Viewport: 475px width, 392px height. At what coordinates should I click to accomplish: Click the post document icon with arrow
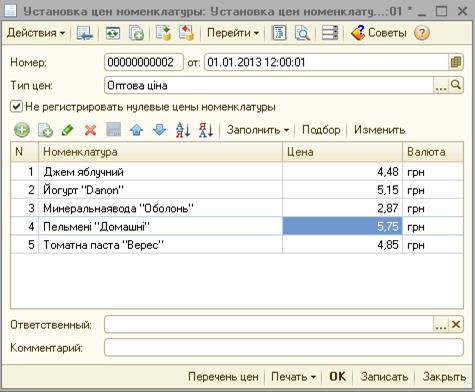(x=186, y=33)
